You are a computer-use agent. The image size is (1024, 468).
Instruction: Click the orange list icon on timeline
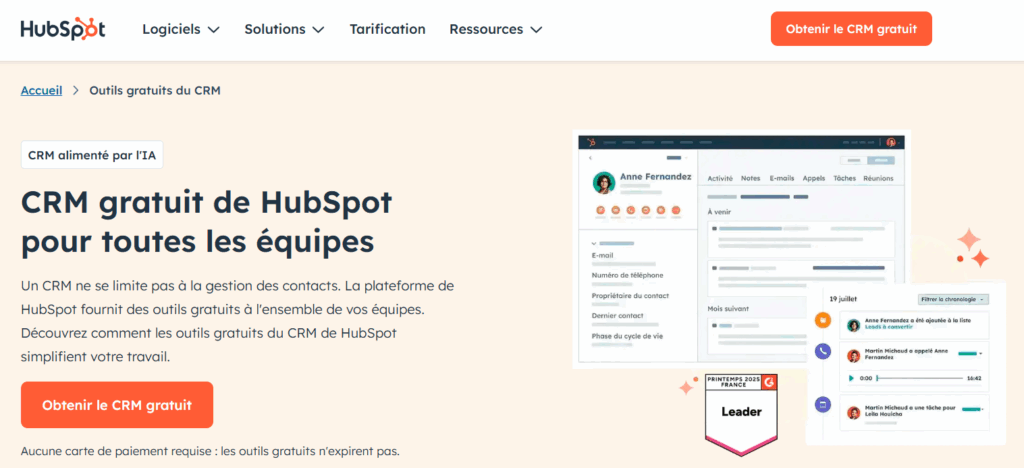tap(823, 320)
